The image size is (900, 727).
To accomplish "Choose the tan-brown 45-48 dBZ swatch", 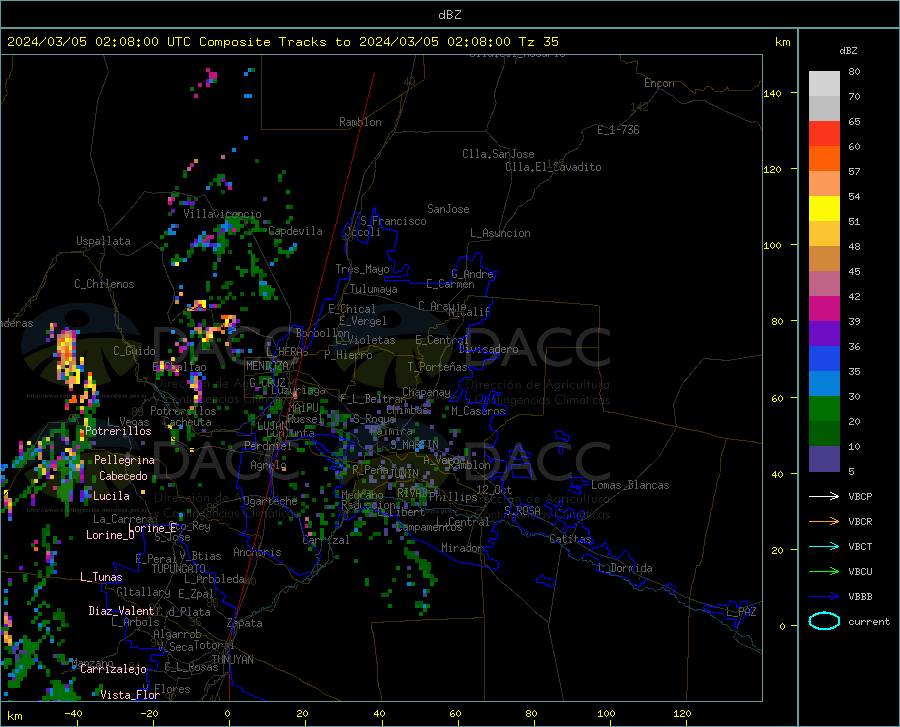I will click(824, 259).
